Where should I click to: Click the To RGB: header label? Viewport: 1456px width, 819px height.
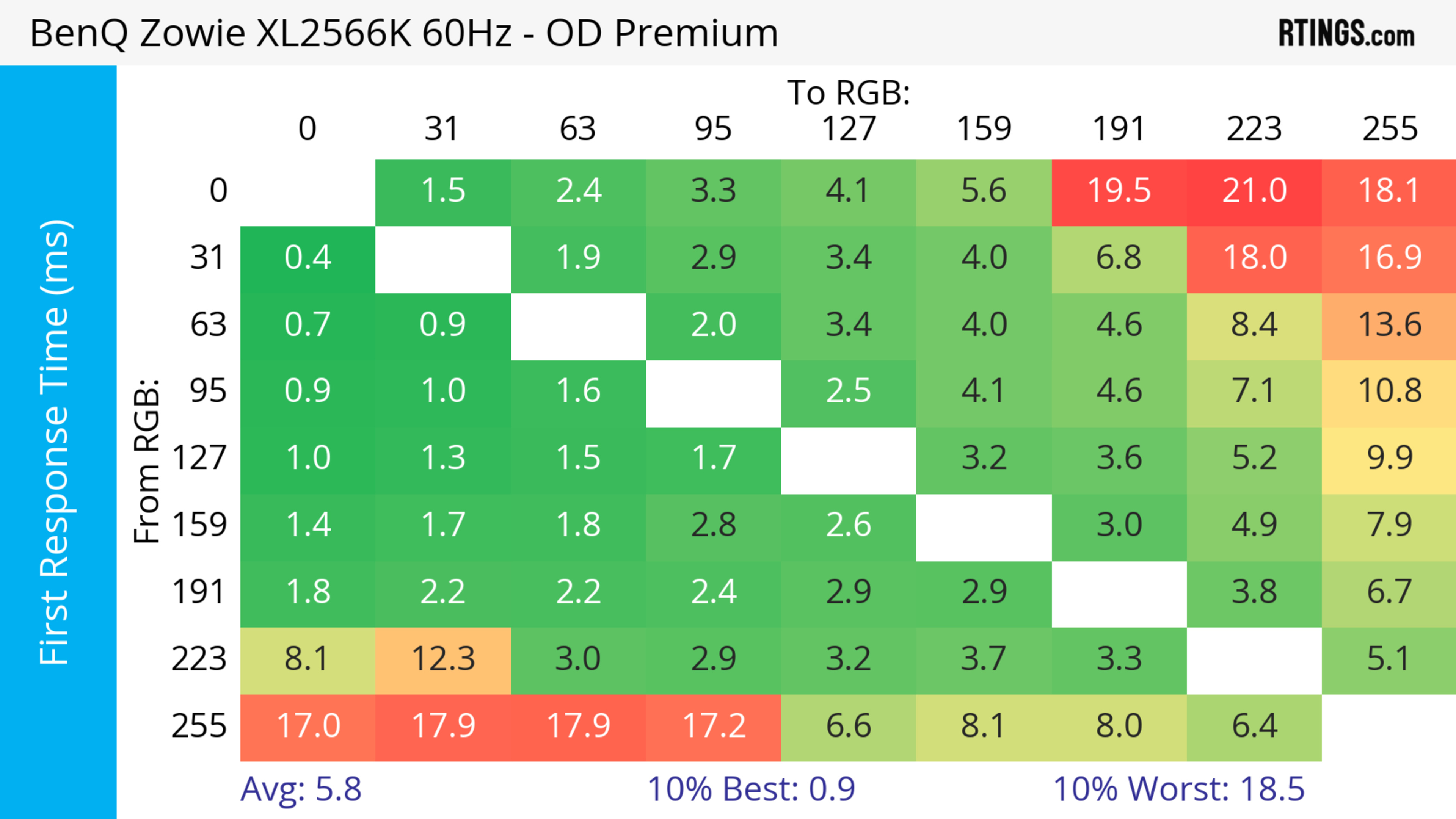coord(849,92)
